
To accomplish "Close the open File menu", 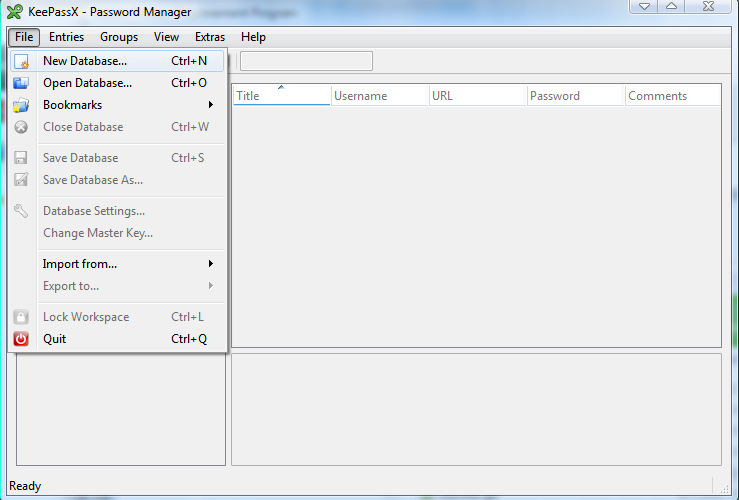I will [24, 37].
